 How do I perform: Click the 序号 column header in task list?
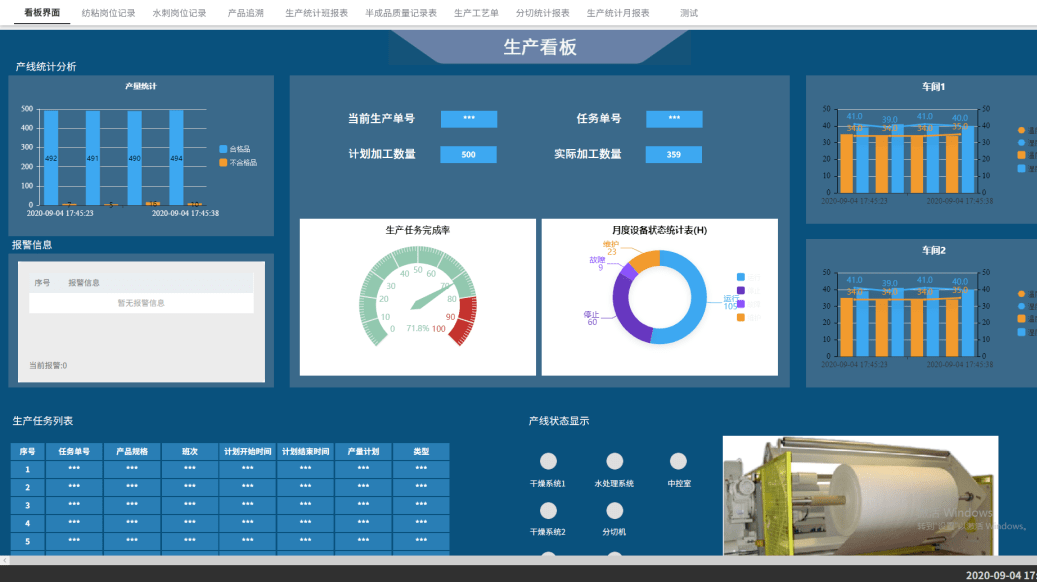pos(27,452)
